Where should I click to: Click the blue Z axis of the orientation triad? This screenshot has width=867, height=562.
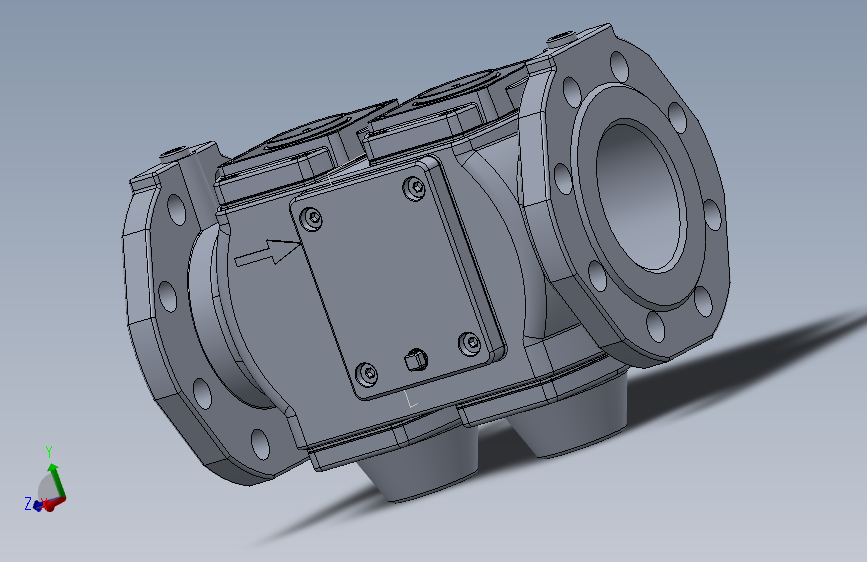38,506
